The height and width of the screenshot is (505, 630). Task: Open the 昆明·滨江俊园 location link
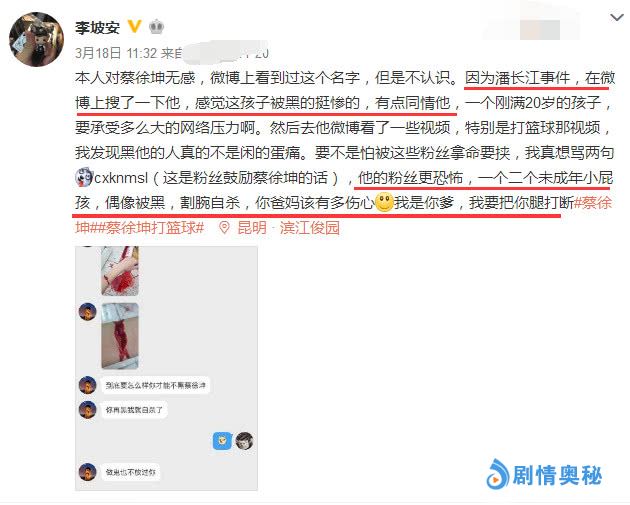pos(288,228)
